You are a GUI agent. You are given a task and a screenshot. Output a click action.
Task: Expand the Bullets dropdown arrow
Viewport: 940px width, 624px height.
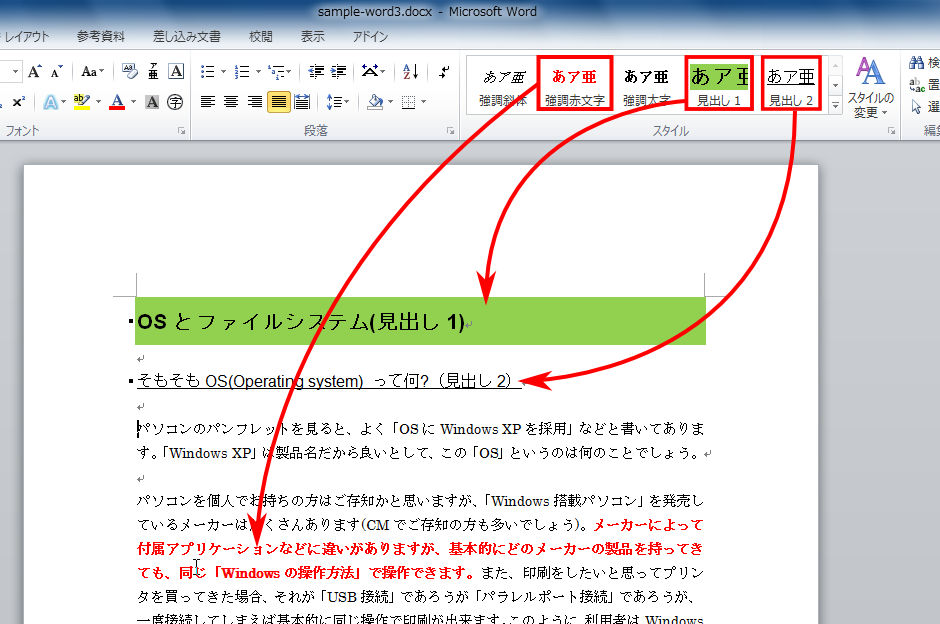point(224,72)
